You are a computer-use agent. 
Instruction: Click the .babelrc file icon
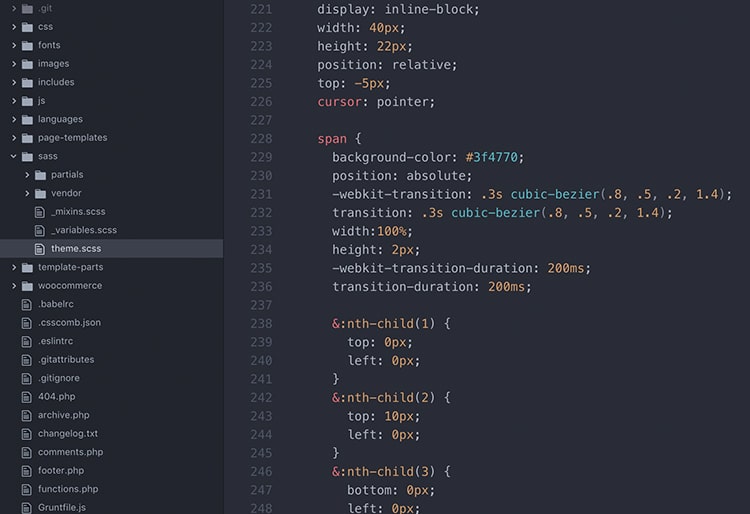pos(27,304)
